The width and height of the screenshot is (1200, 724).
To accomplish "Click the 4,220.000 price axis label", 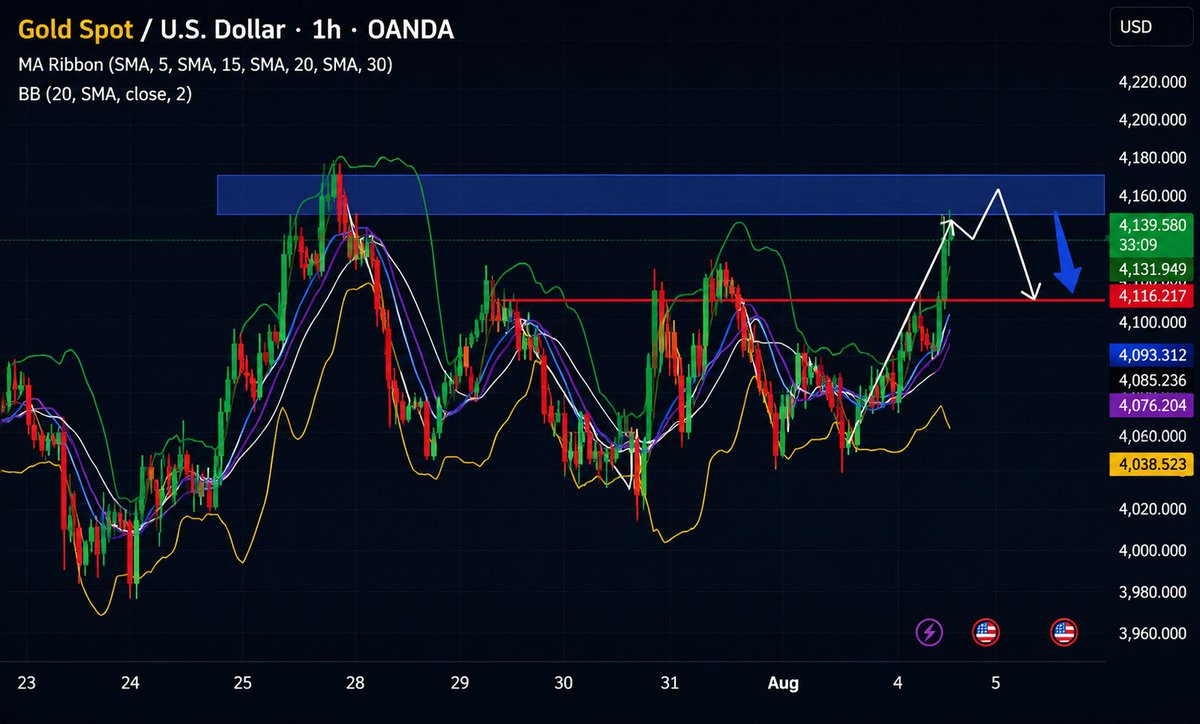I will [1153, 82].
